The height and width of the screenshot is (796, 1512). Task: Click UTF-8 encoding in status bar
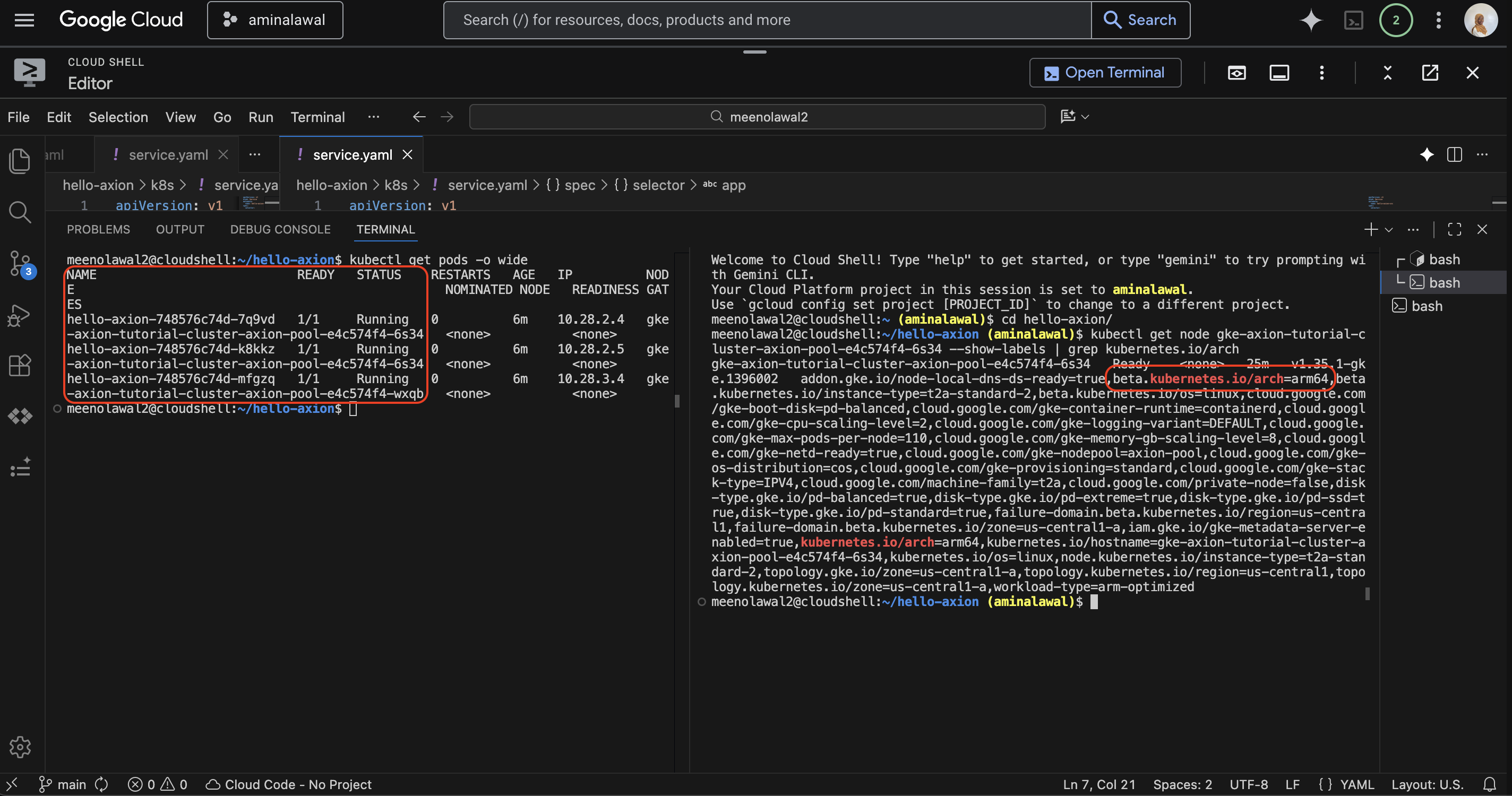pyautogui.click(x=1249, y=784)
